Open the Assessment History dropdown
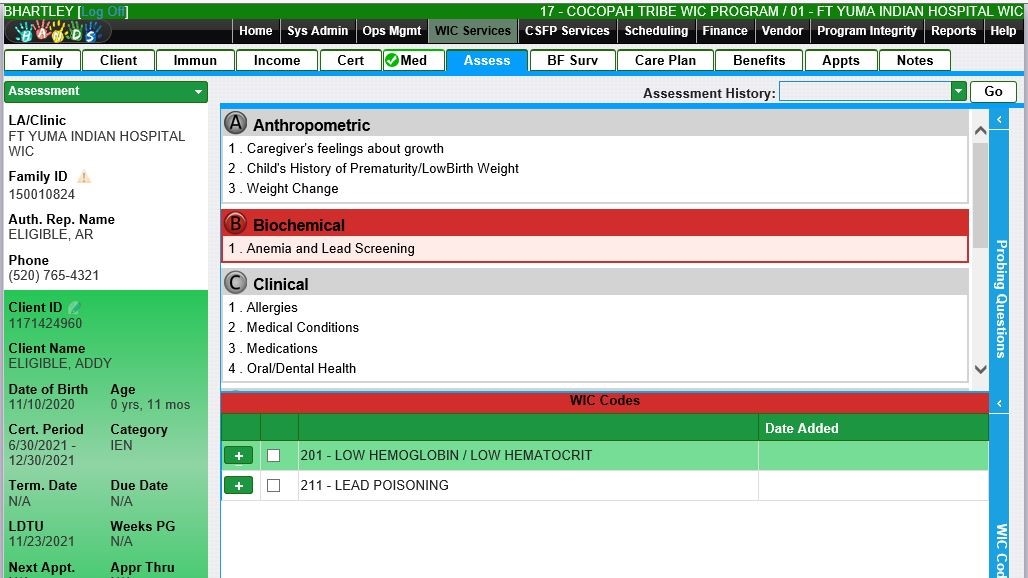The height and width of the screenshot is (578, 1028). click(x=958, y=92)
